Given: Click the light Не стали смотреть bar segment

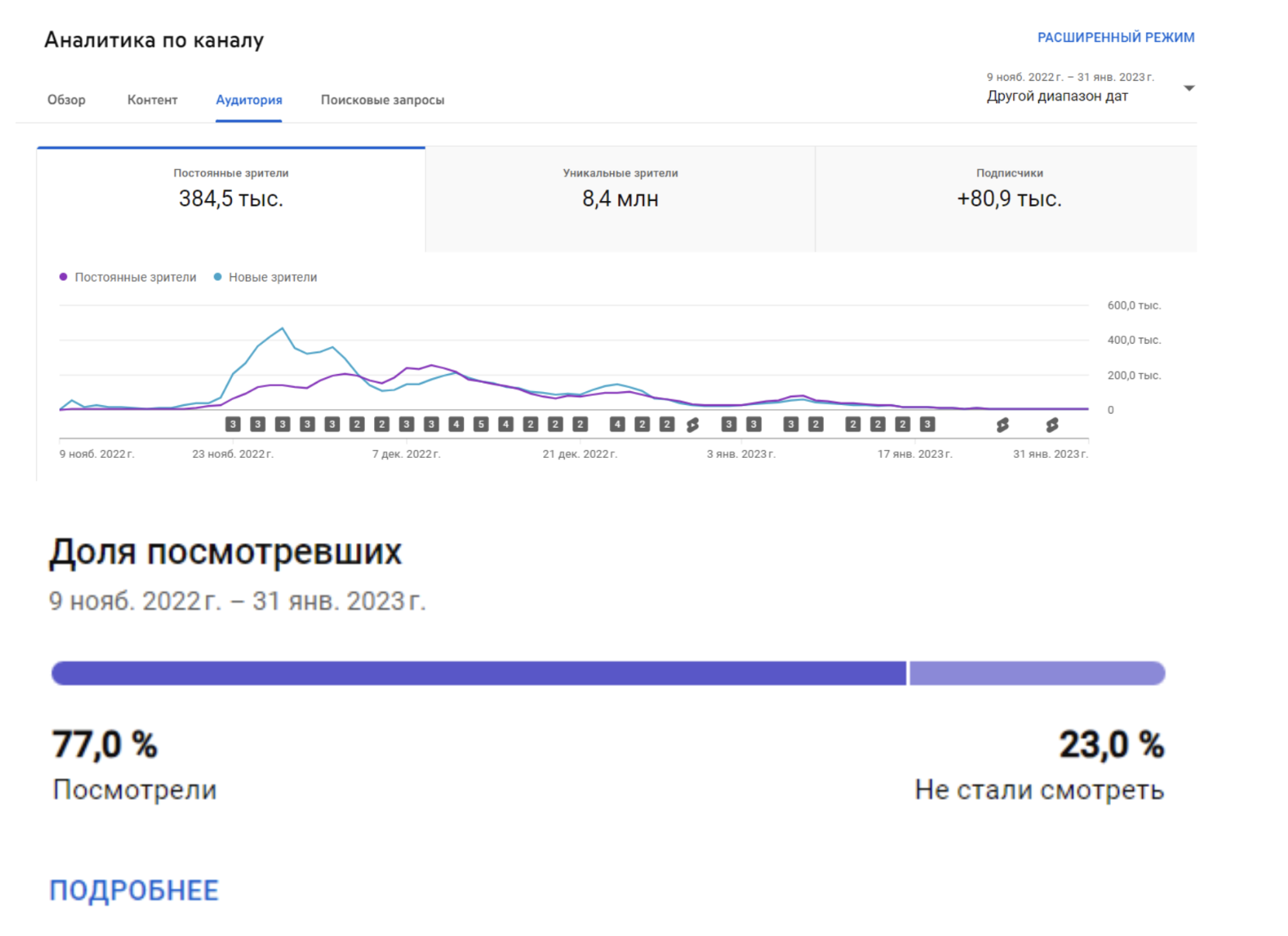Looking at the screenshot, I should 1037,673.
